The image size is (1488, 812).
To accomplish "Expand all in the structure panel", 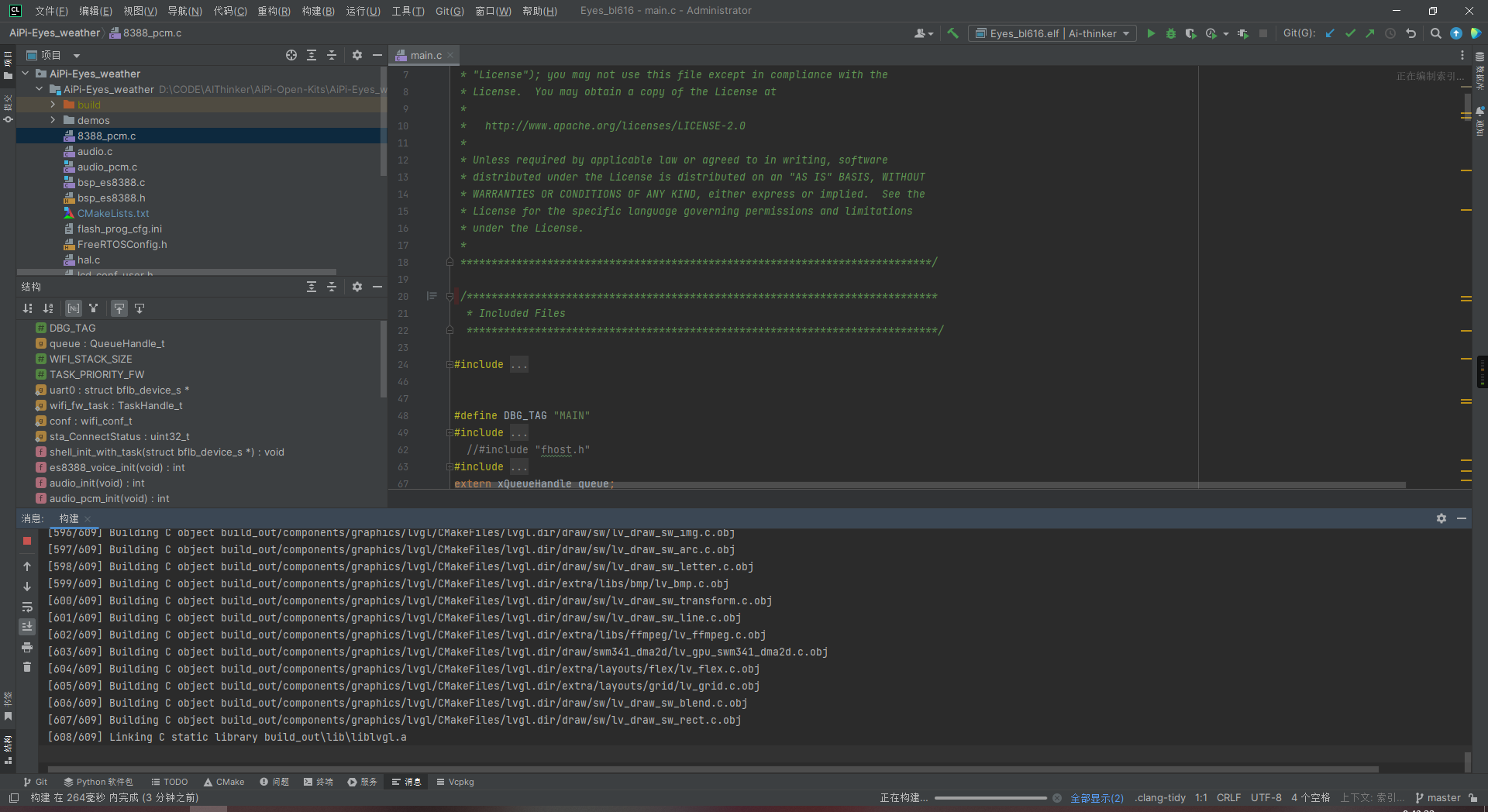I will (312, 287).
